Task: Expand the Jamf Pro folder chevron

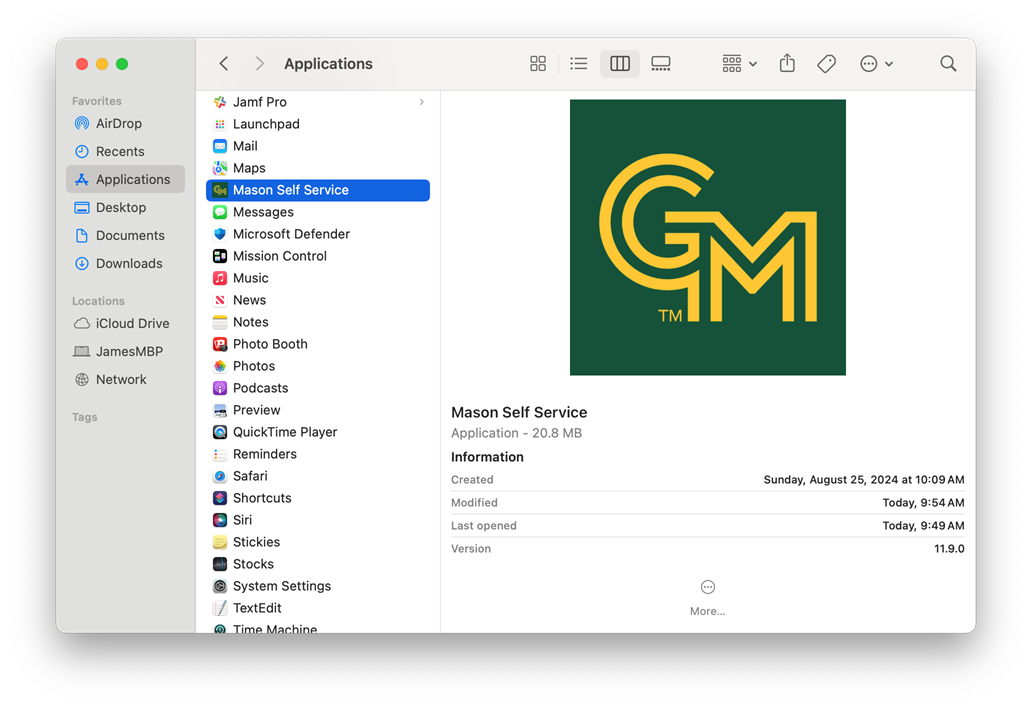Action: (421, 102)
